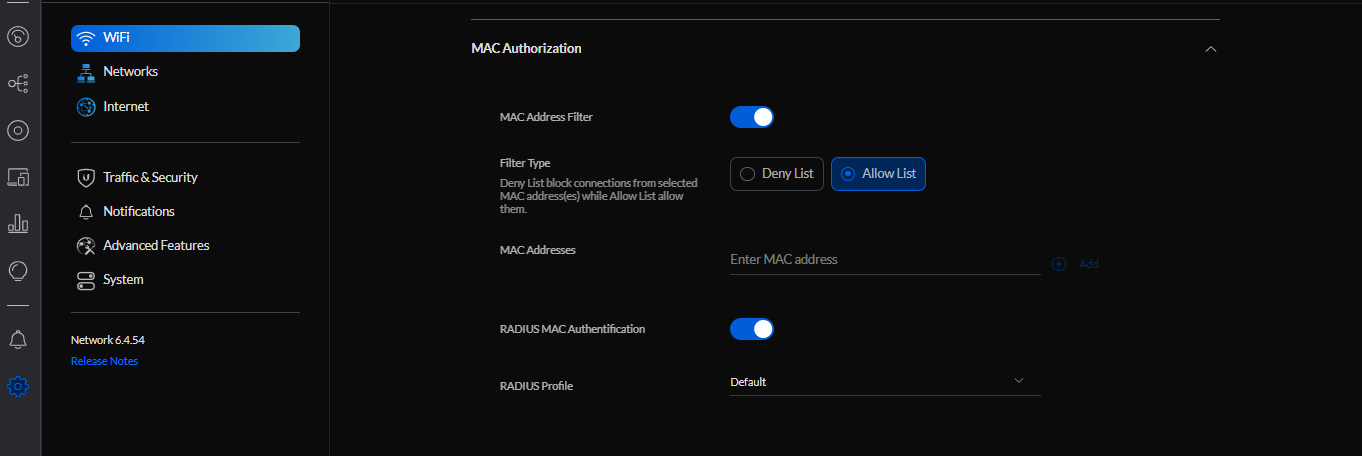The height and width of the screenshot is (456, 1362).
Task: Click the Notifications bell icon in the sidebar
Action: tap(86, 211)
